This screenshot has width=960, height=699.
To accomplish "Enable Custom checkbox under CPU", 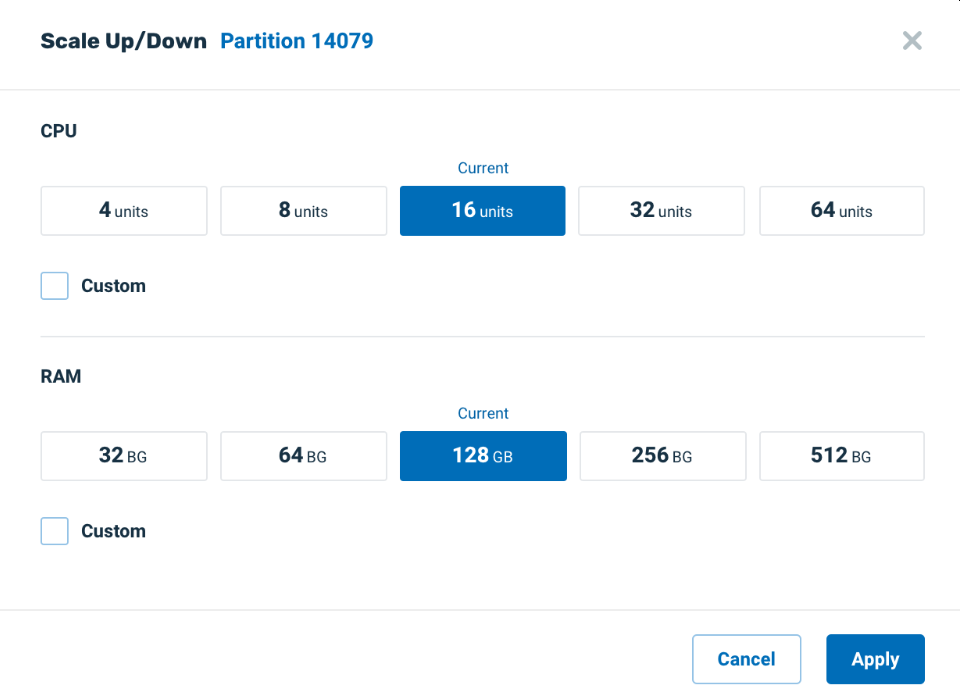I will click(x=55, y=286).
